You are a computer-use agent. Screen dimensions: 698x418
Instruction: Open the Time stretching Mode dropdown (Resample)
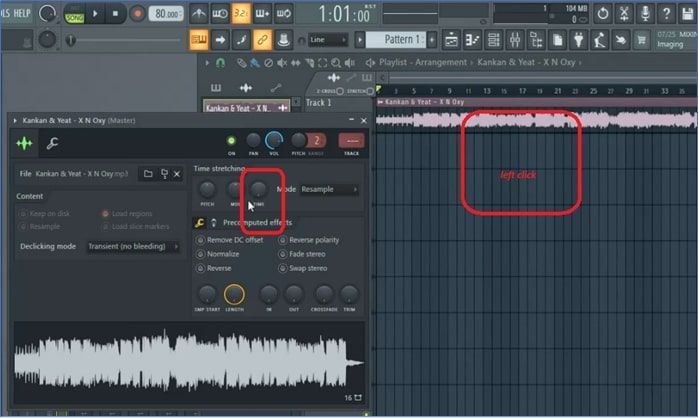[329, 189]
